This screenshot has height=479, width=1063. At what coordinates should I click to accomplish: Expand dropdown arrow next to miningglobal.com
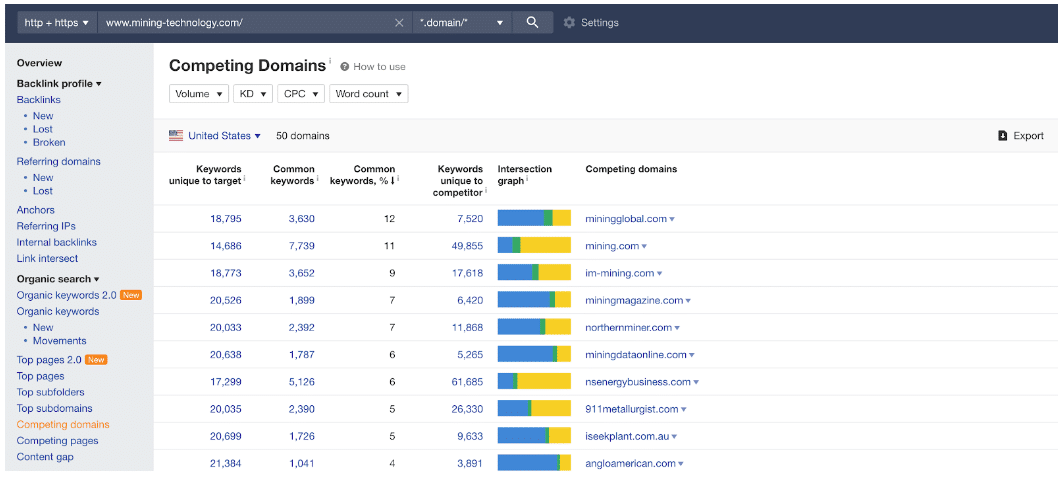pos(672,220)
